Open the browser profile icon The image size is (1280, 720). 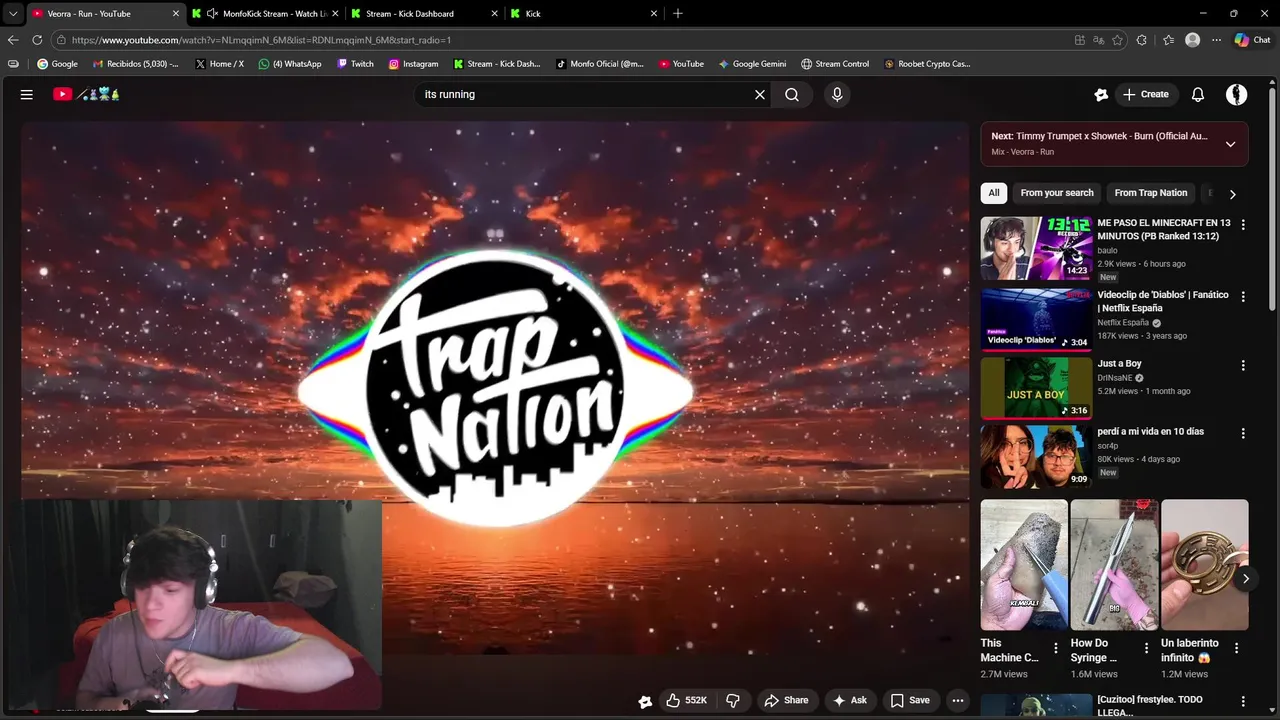[x=1192, y=40]
